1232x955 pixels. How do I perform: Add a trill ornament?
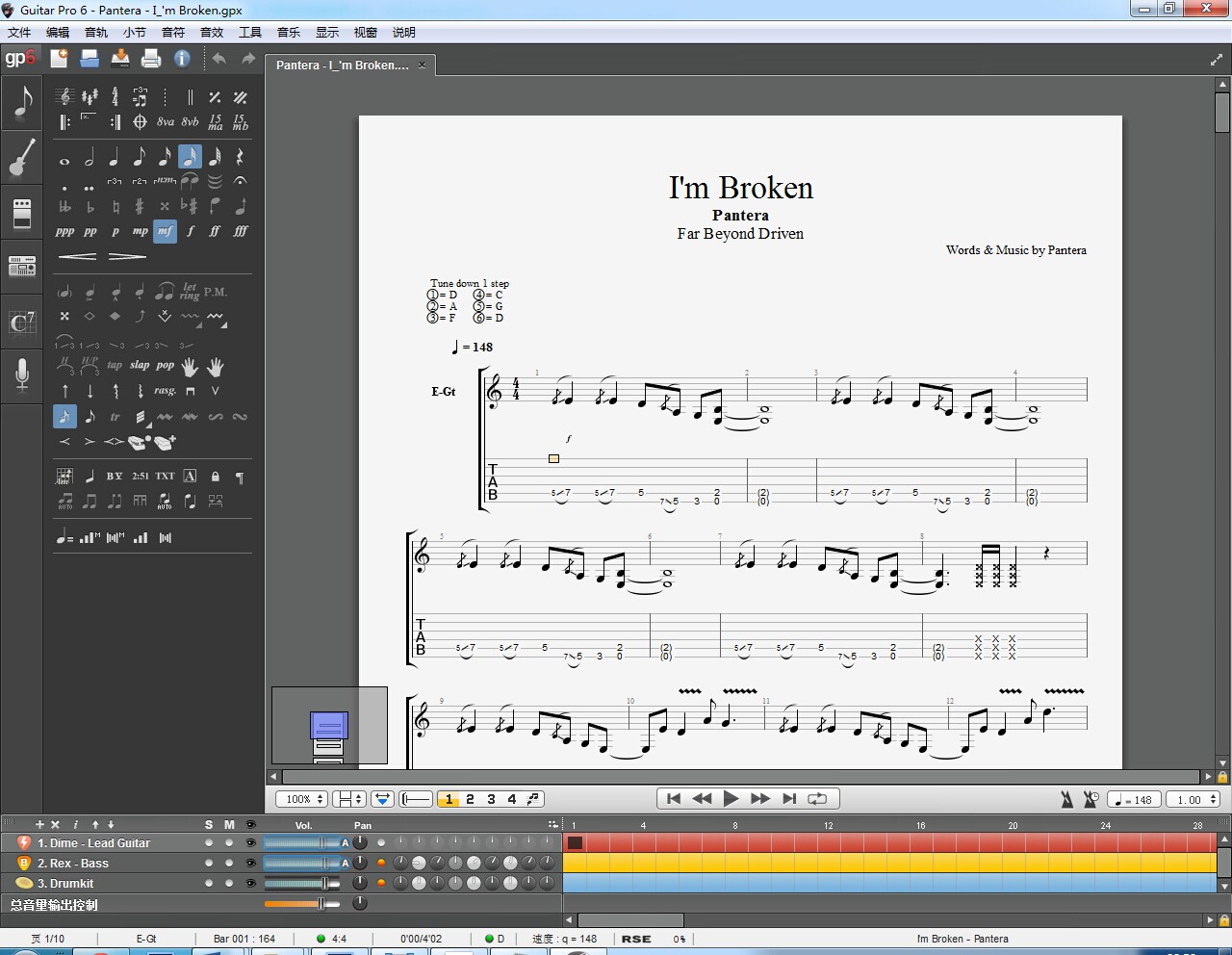click(x=115, y=417)
